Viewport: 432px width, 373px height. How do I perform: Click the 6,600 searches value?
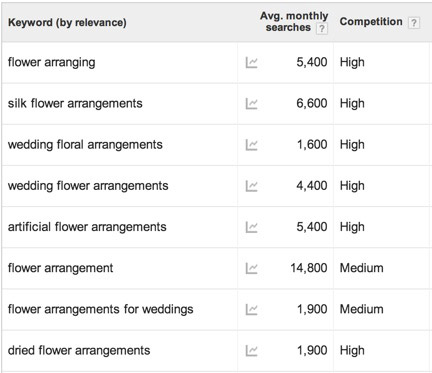(312, 103)
